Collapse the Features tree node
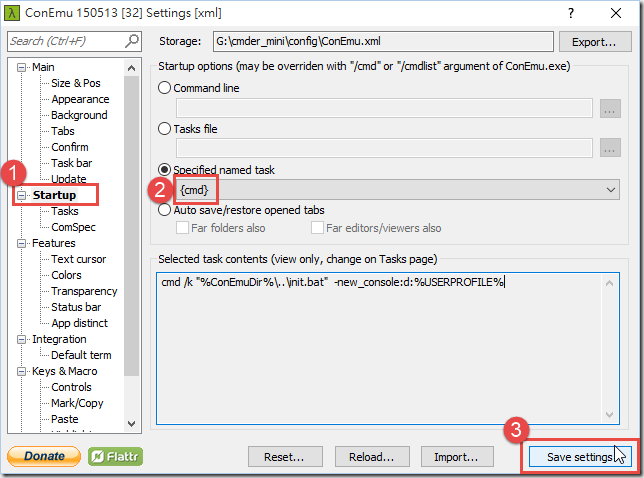This screenshot has width=644, height=478. point(21,244)
